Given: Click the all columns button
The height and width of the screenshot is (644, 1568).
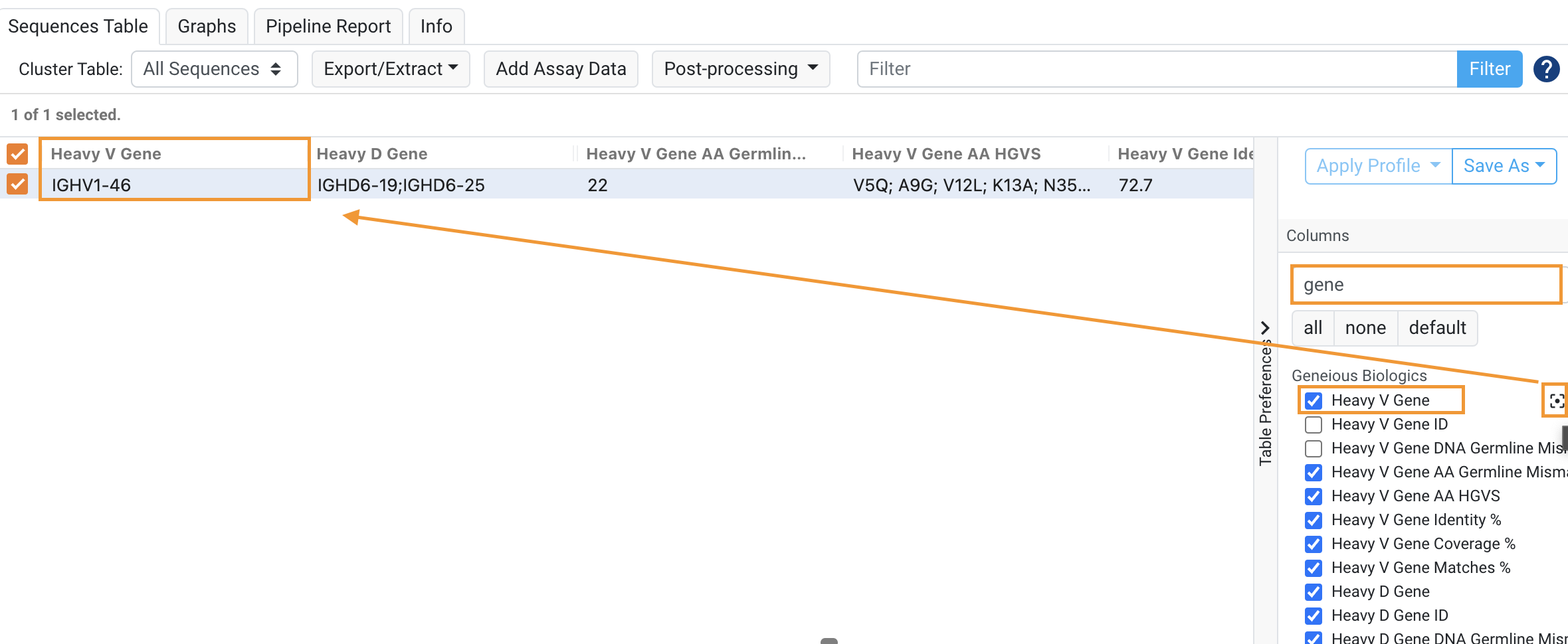Looking at the screenshot, I should click(1312, 327).
